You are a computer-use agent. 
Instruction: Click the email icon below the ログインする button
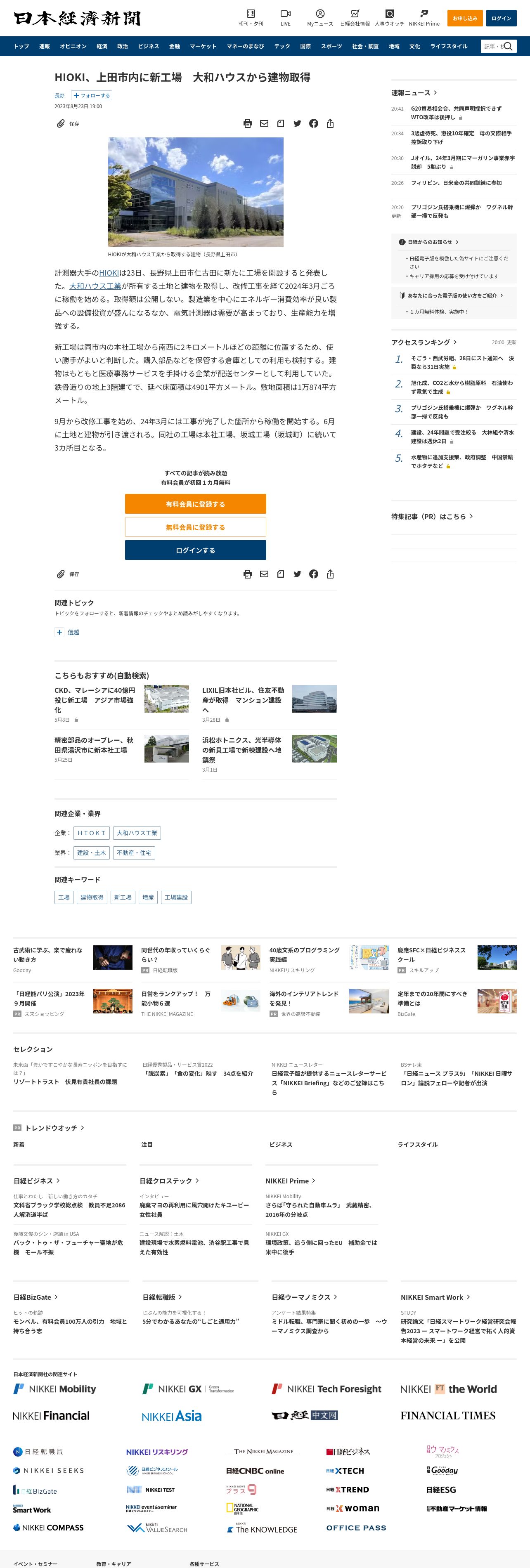pyautogui.click(x=264, y=574)
